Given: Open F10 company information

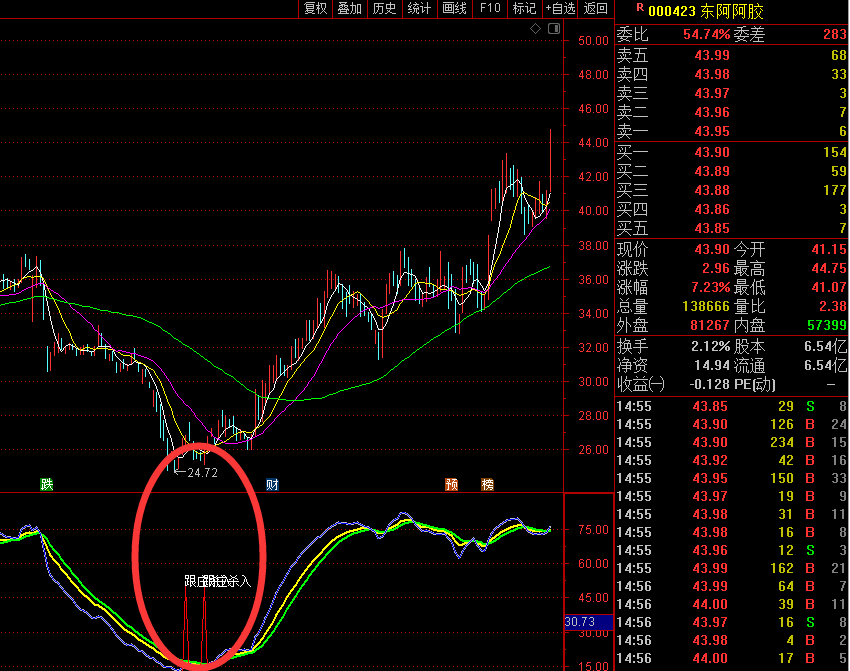Looking at the screenshot, I should point(490,8).
